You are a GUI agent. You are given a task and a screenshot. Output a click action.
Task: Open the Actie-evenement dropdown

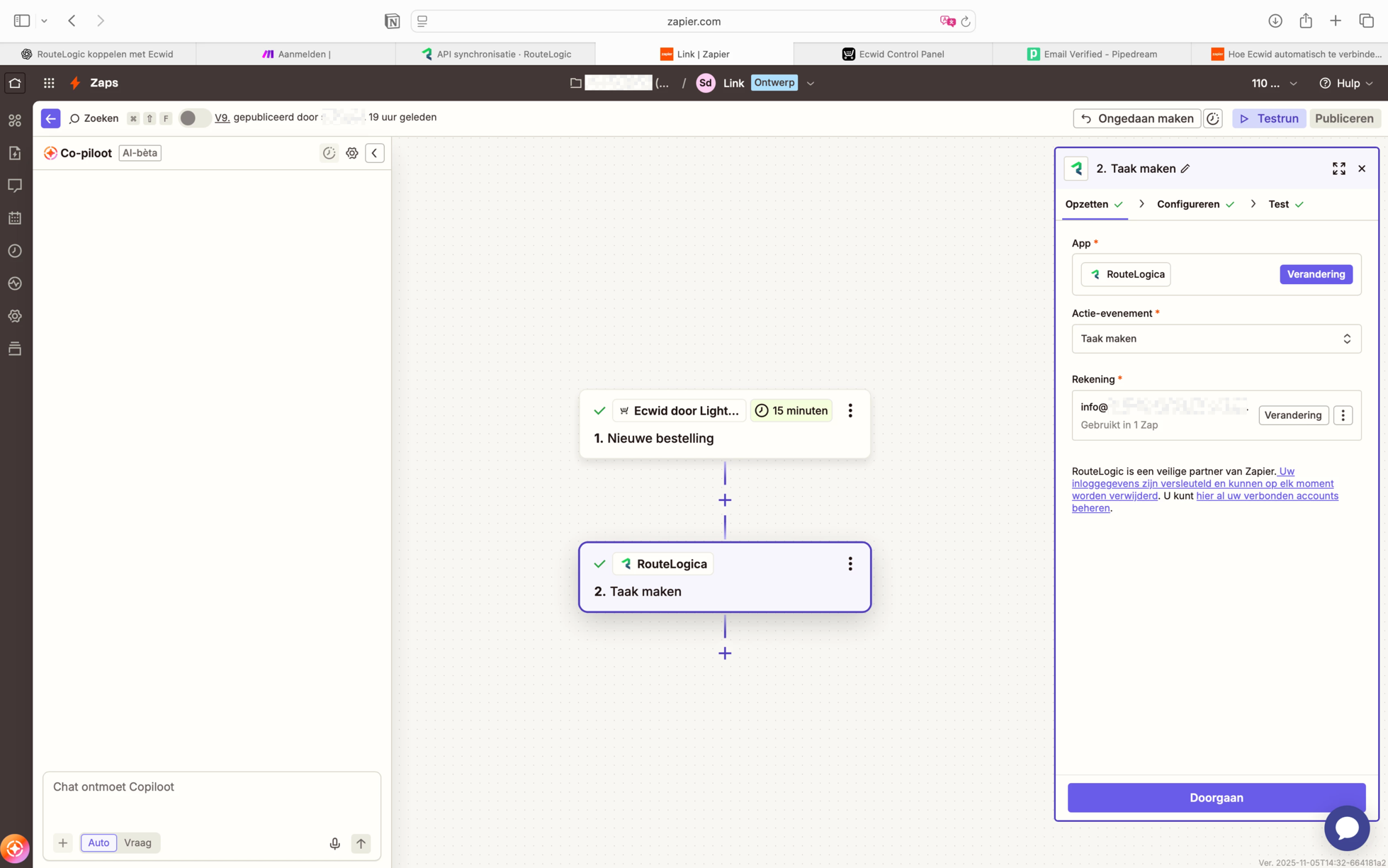tap(1216, 339)
